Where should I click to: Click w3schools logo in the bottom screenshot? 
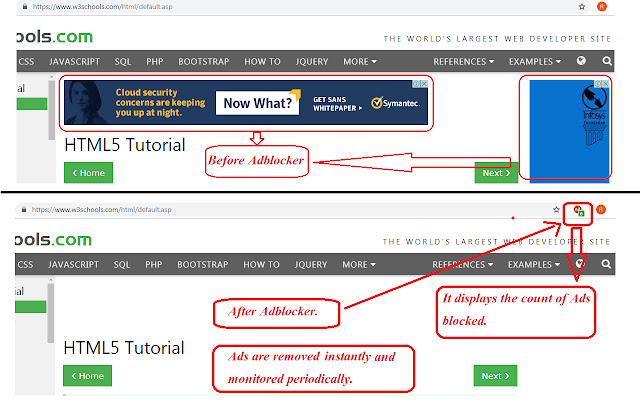click(x=53, y=240)
